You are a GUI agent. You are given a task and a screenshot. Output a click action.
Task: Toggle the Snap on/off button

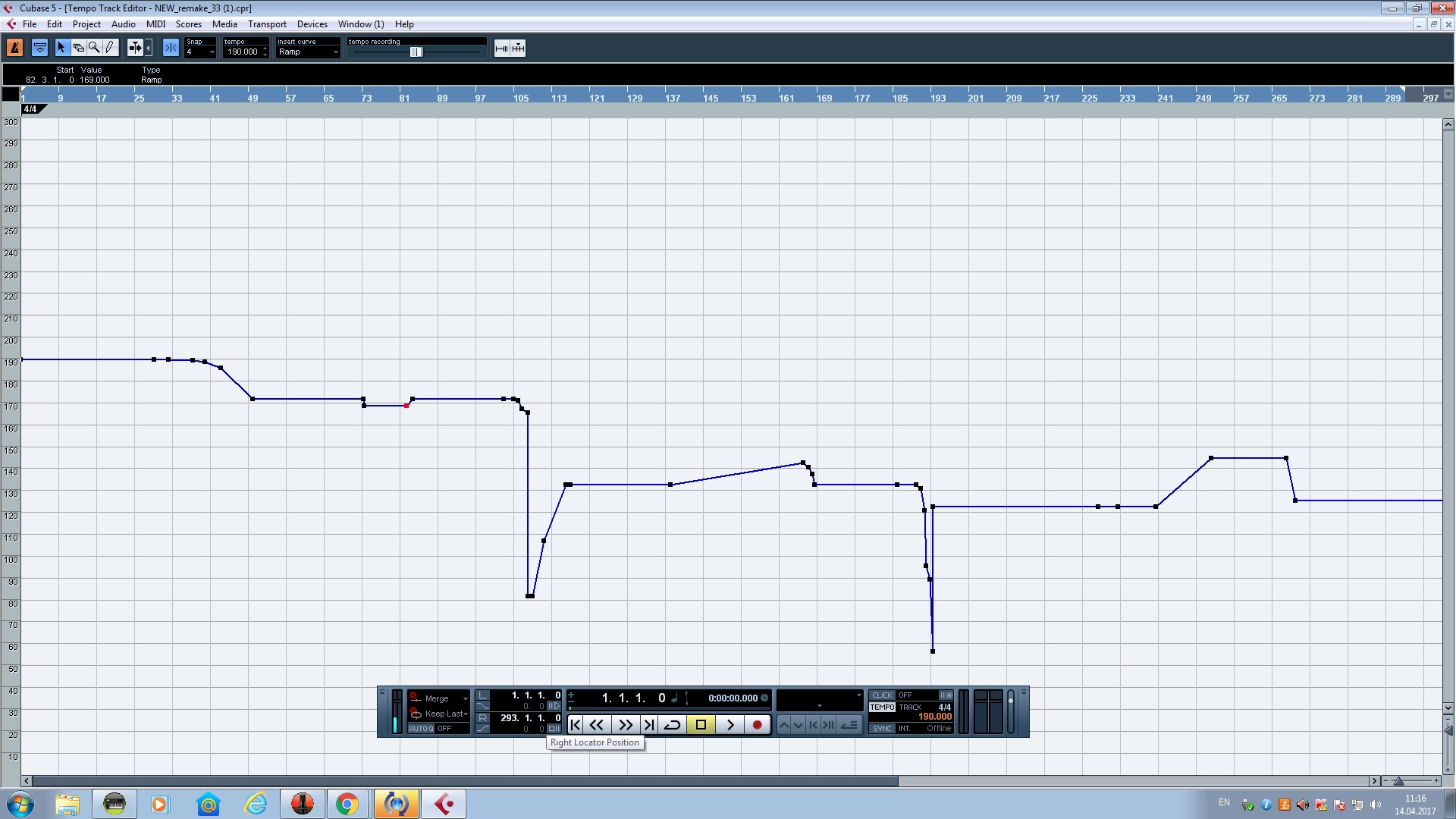coord(171,48)
